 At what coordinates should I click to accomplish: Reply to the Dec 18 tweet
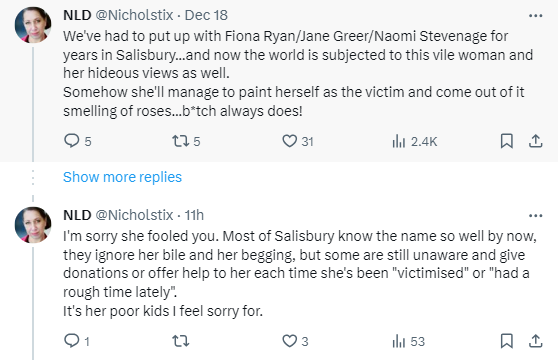point(78,141)
